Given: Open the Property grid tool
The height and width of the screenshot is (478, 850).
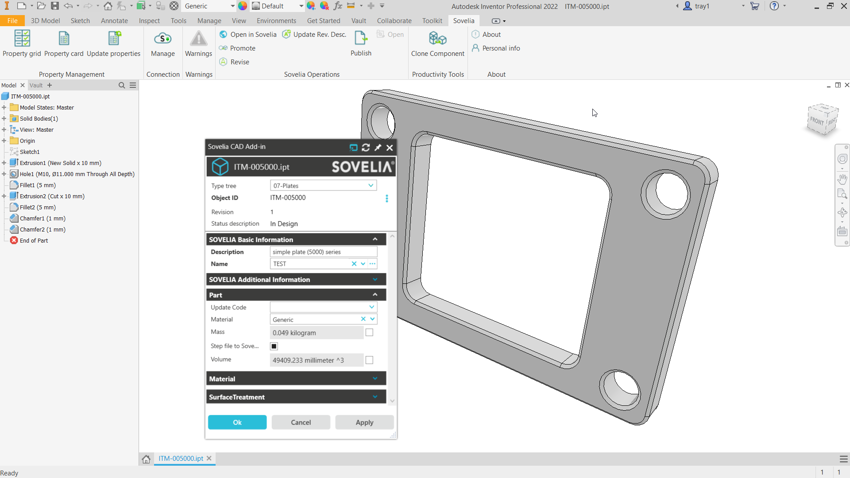Looking at the screenshot, I should [x=22, y=43].
